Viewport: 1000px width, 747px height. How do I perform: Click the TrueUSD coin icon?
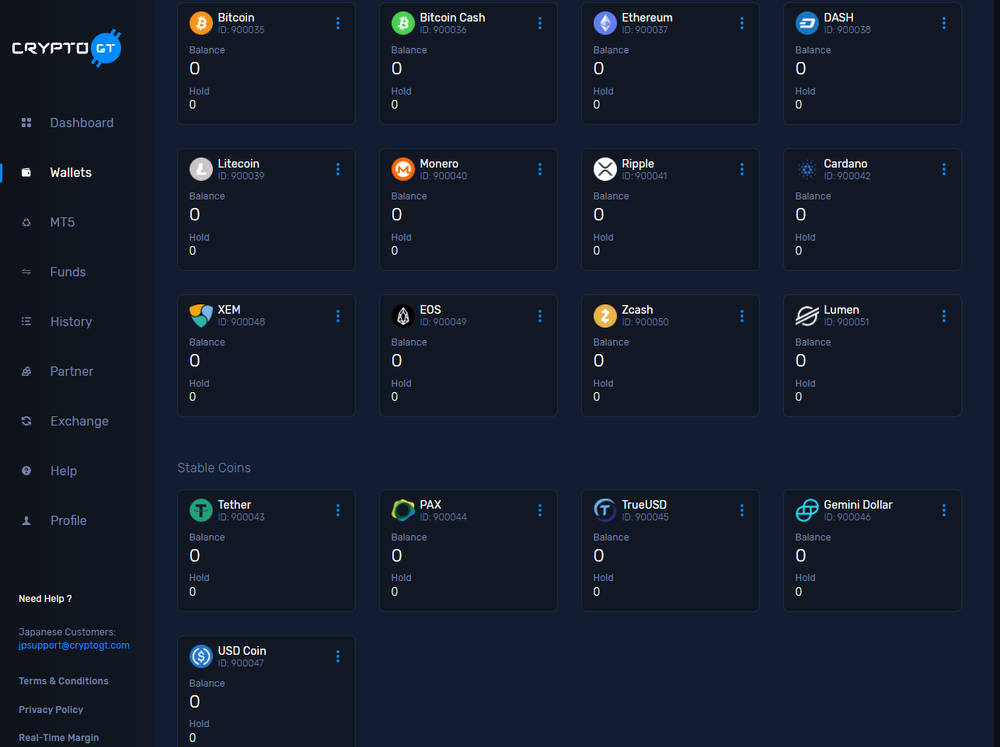[x=605, y=510]
